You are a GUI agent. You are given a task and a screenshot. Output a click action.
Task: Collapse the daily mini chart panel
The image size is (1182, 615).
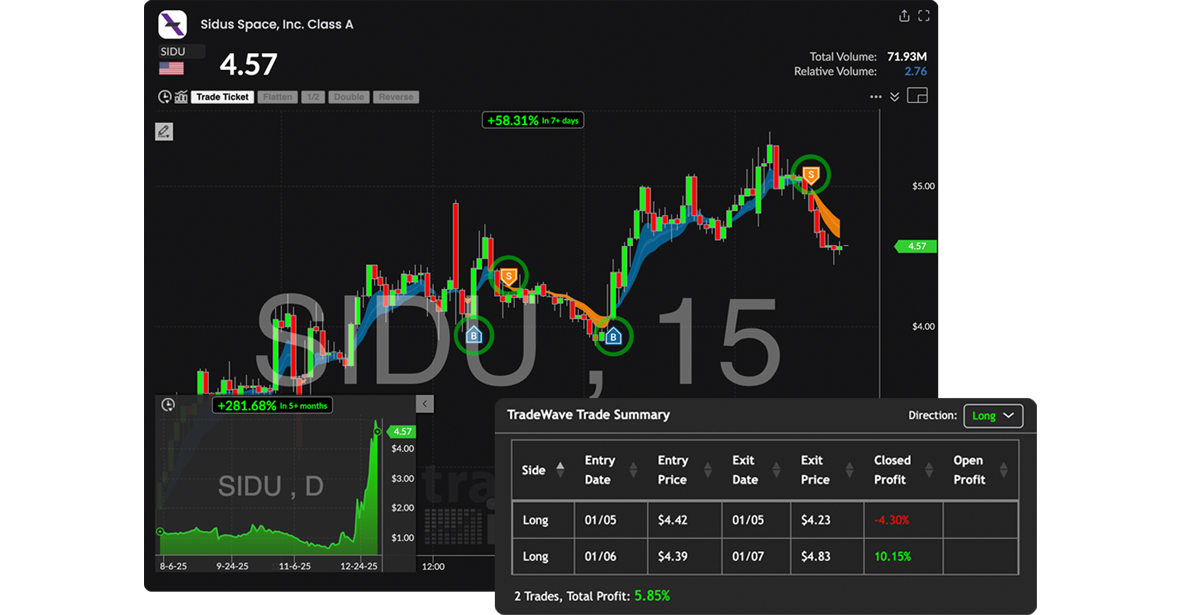[x=424, y=404]
